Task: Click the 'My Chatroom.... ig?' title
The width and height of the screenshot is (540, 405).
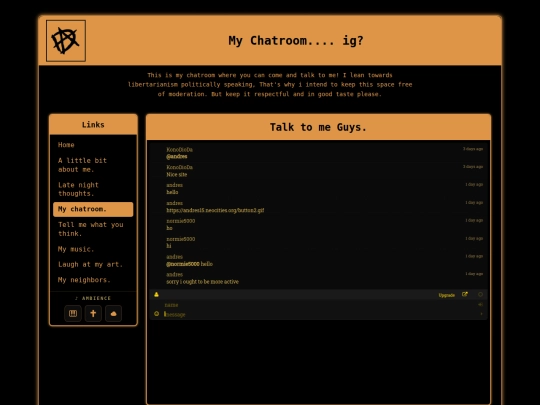Action: pyautogui.click(x=296, y=41)
